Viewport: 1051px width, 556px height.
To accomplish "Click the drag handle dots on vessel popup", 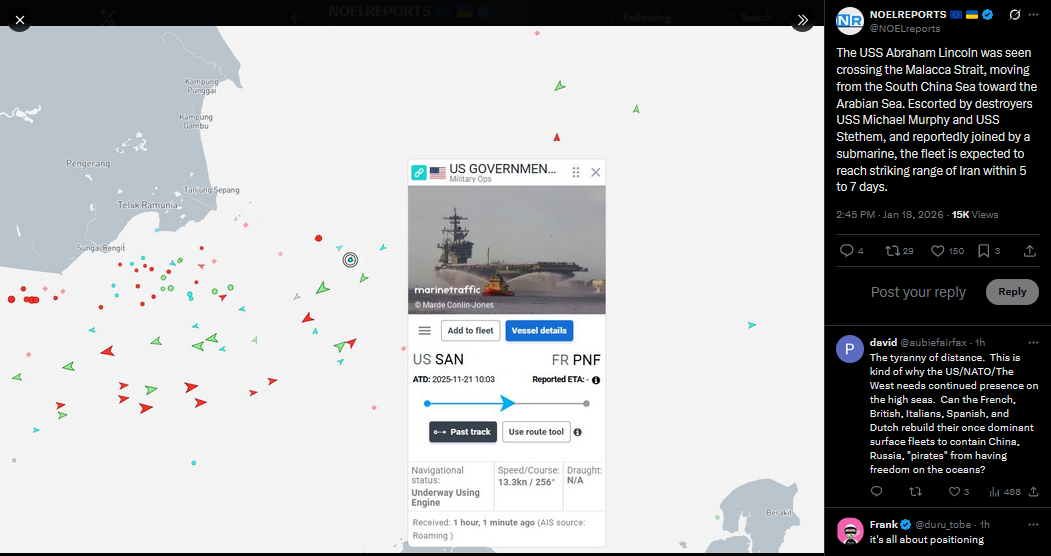I will 576,173.
